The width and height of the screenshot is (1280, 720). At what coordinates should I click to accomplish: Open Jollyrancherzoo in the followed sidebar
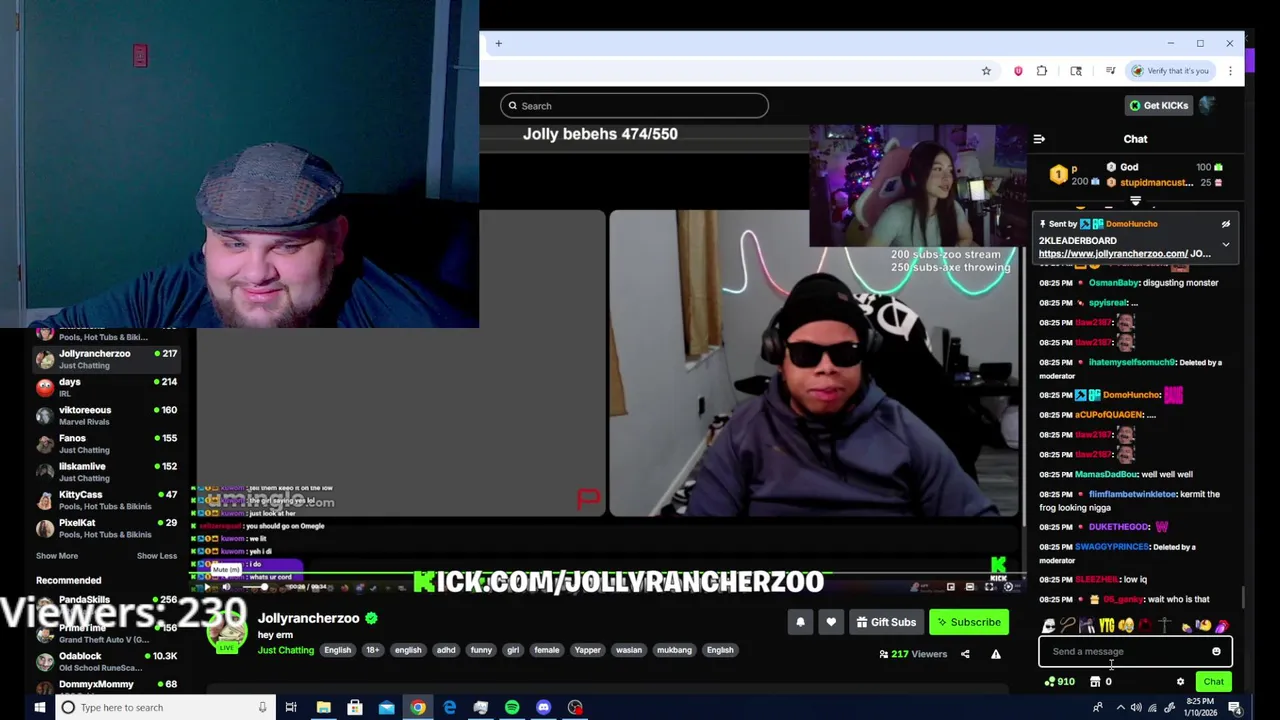[x=106, y=359]
